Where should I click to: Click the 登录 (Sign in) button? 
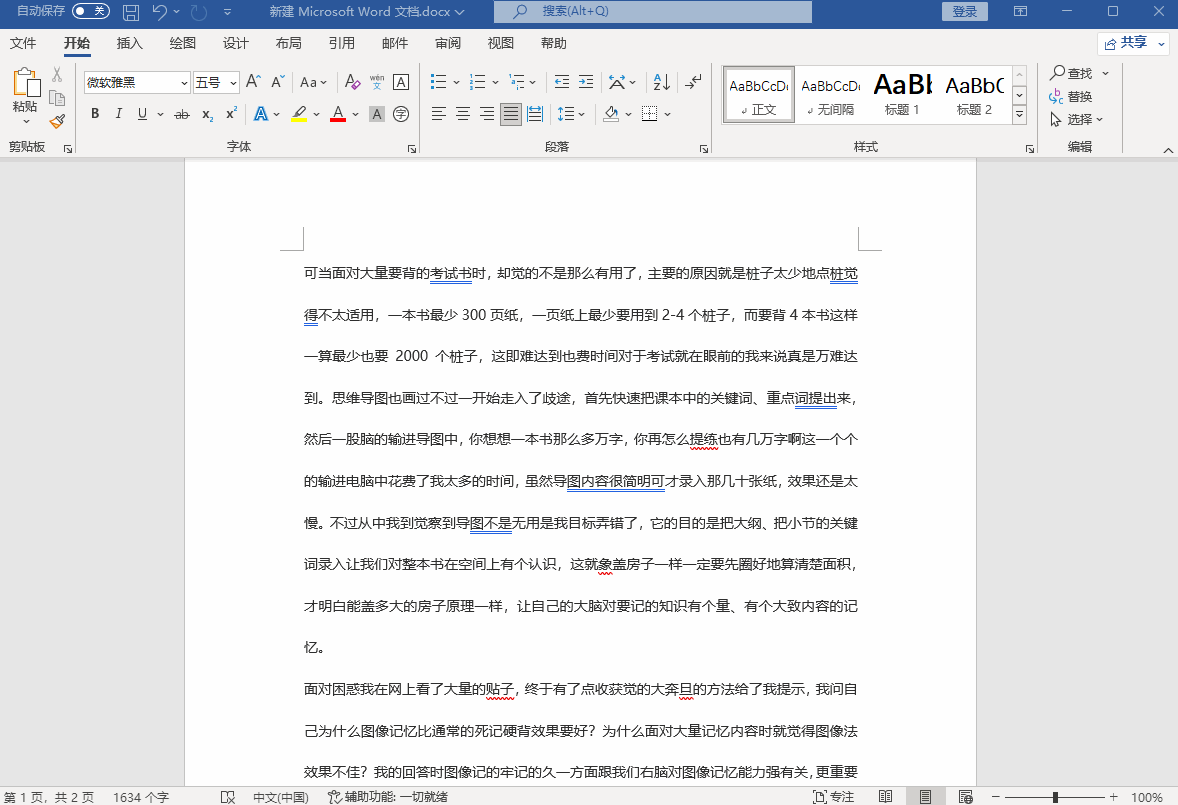(965, 11)
